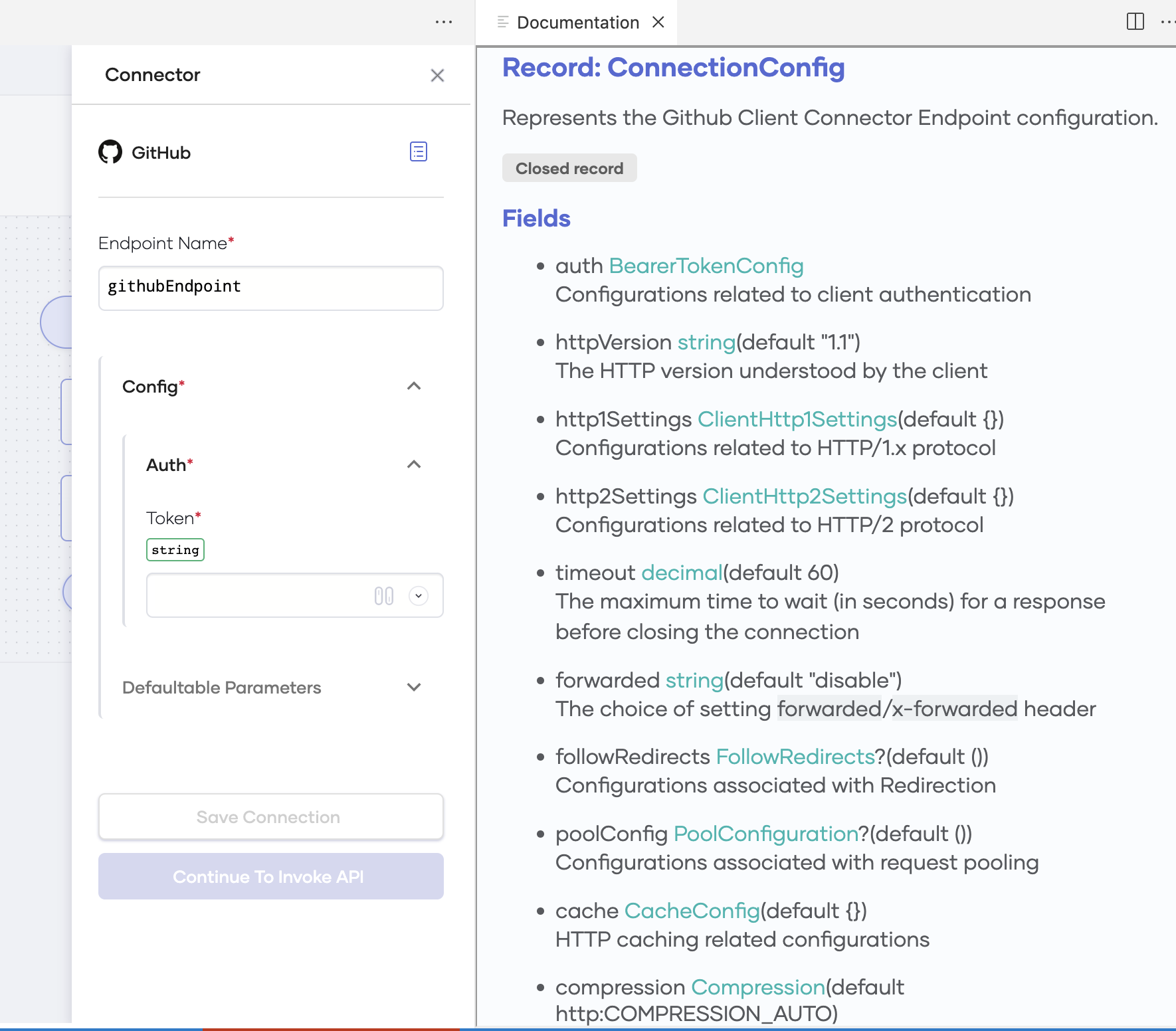1176x1031 pixels.
Task: Close the Connector panel
Action: [x=437, y=75]
